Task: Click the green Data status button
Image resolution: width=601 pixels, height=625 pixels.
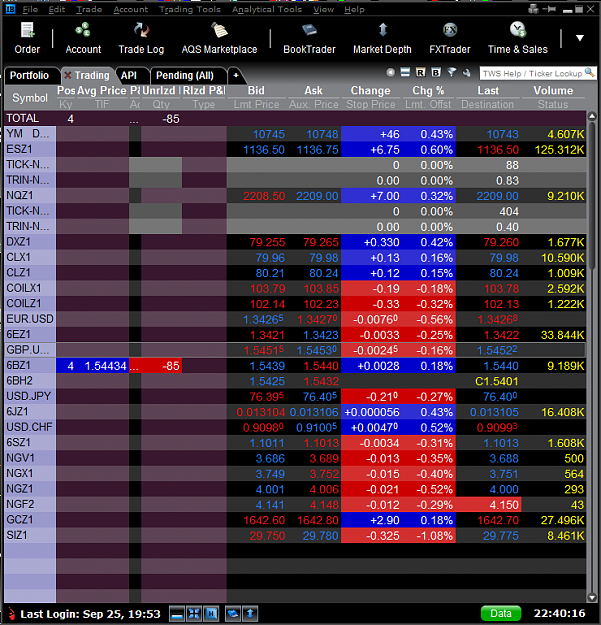Action: pos(501,614)
